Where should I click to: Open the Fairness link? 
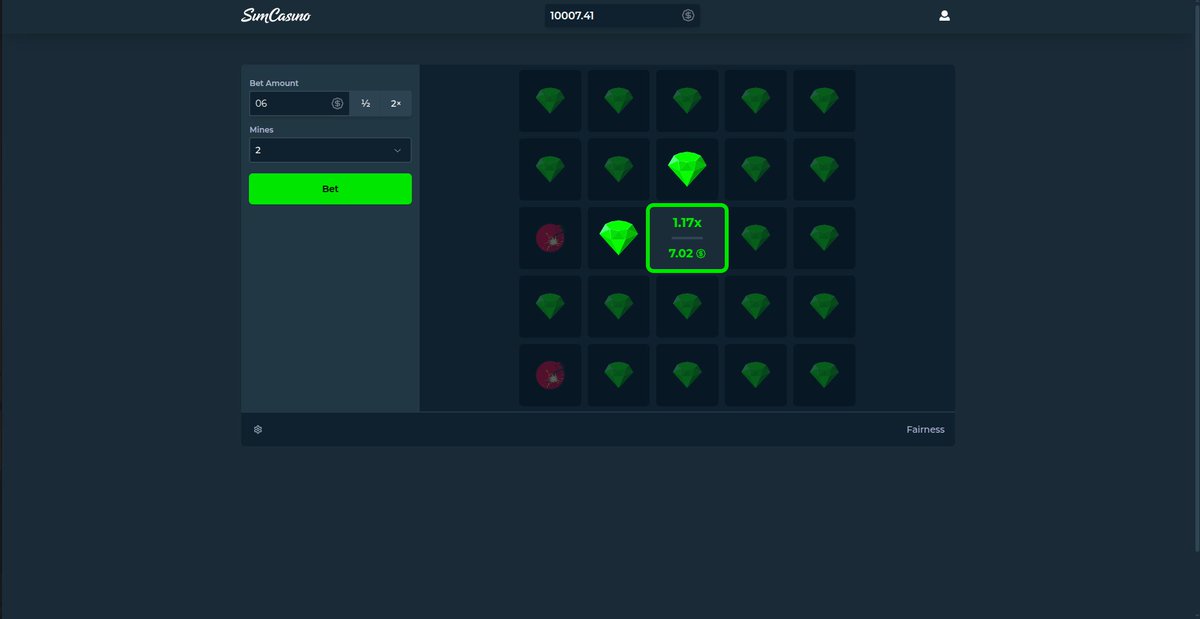click(x=925, y=430)
